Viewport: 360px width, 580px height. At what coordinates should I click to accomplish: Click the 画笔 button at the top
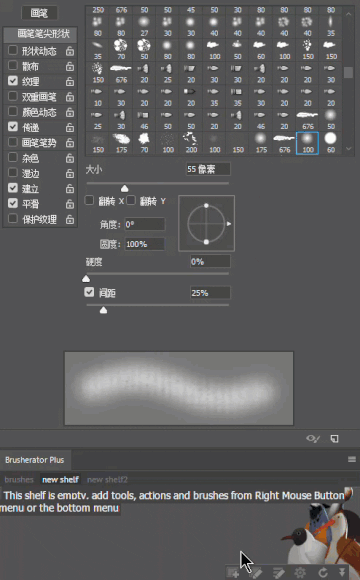coord(39,13)
